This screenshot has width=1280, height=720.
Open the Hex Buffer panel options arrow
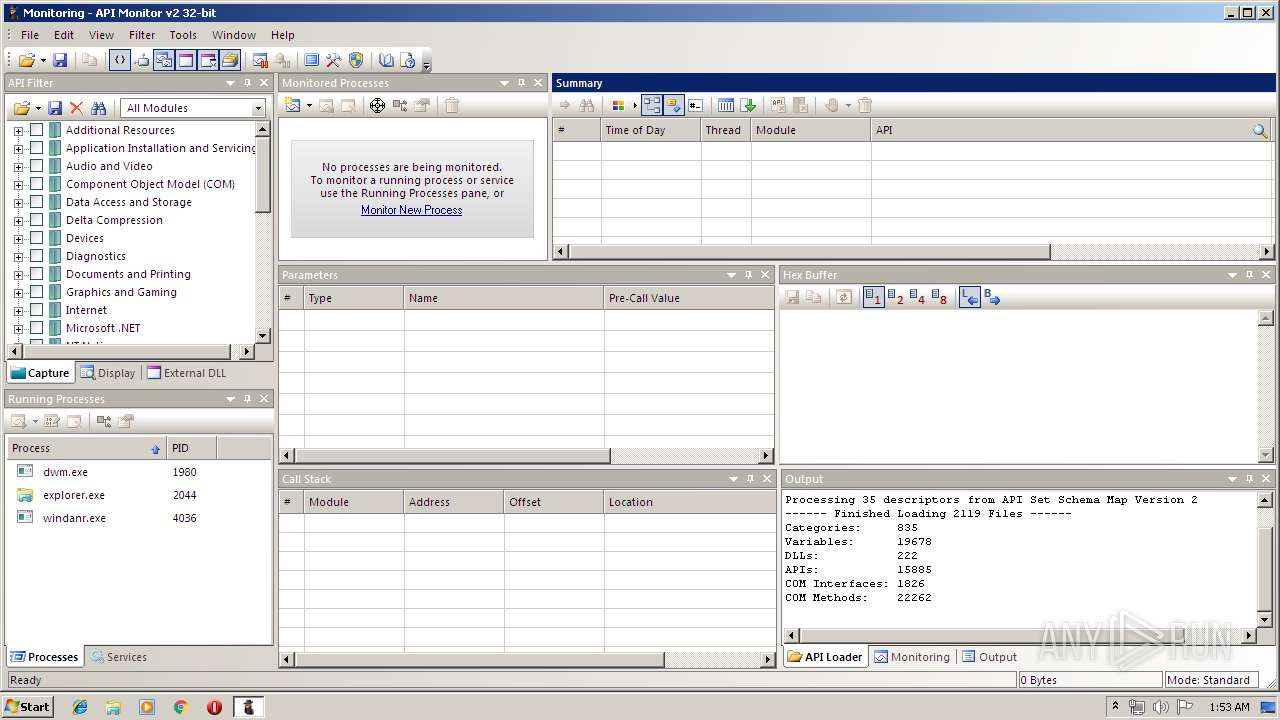pos(1232,275)
